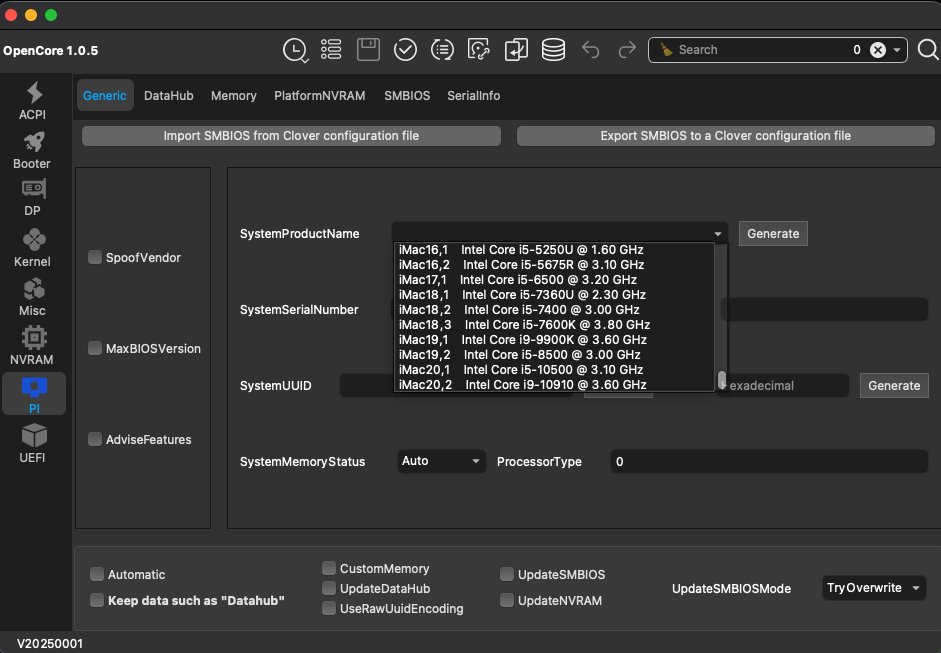Click the database stack toolbar icon

coord(553,50)
